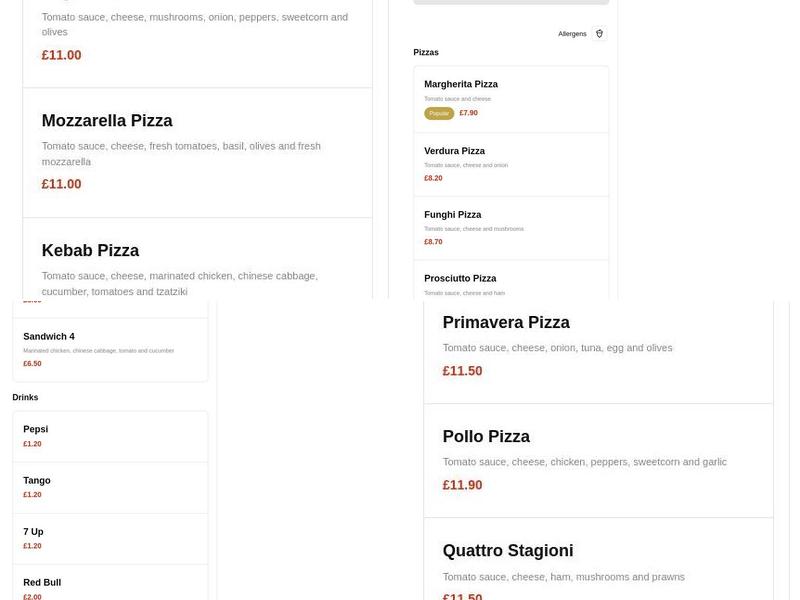The height and width of the screenshot is (600, 800).
Task: Add Pepsi from the Drinks section
Action: coord(110,436)
